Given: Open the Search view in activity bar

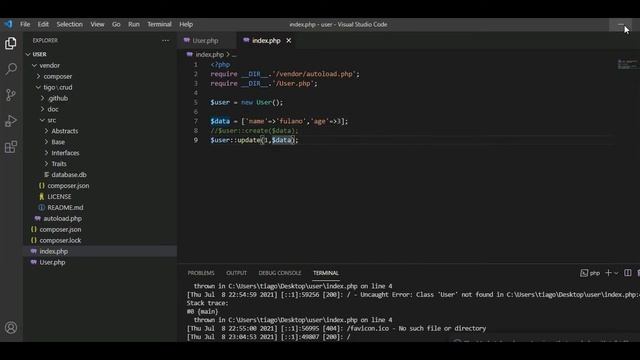Looking at the screenshot, I should tap(11, 69).
